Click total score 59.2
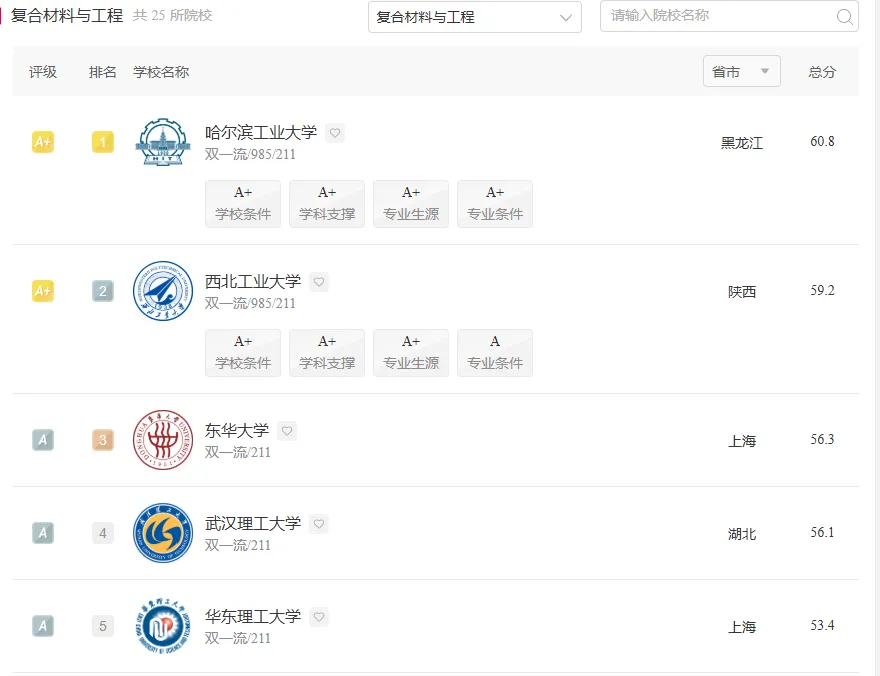 click(822, 291)
